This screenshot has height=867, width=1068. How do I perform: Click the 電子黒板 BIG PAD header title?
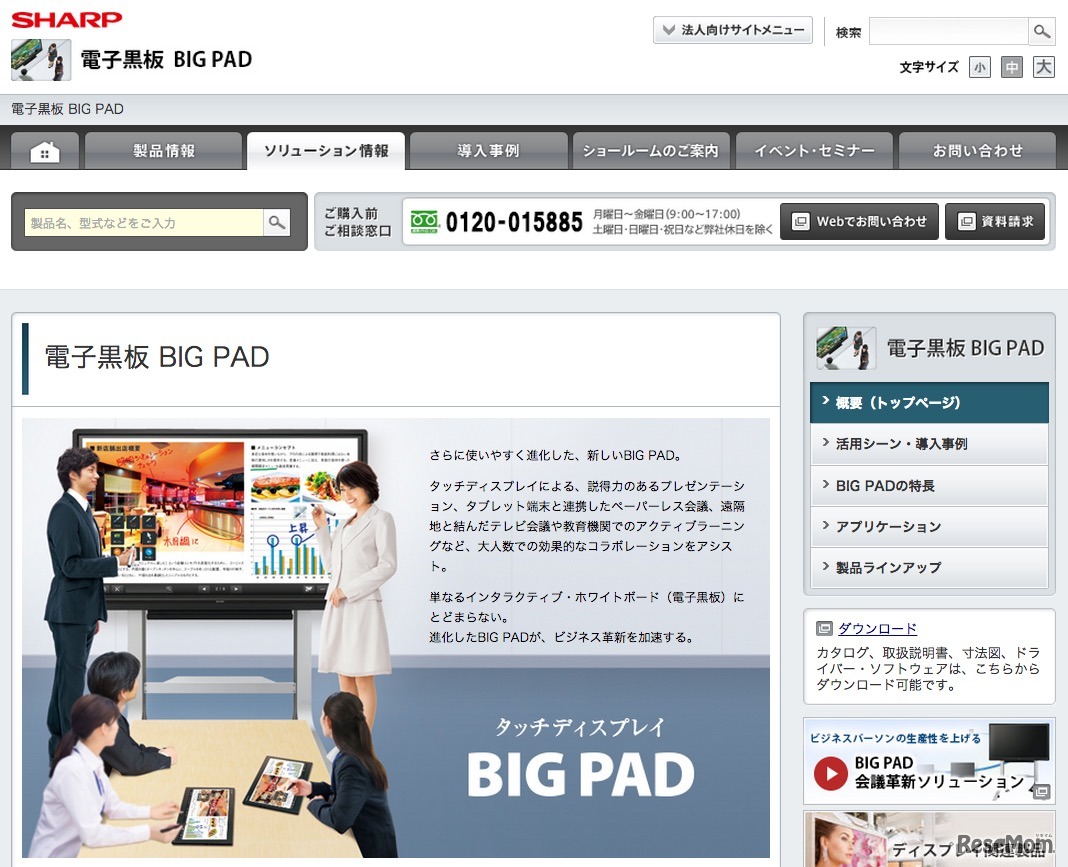[166, 59]
